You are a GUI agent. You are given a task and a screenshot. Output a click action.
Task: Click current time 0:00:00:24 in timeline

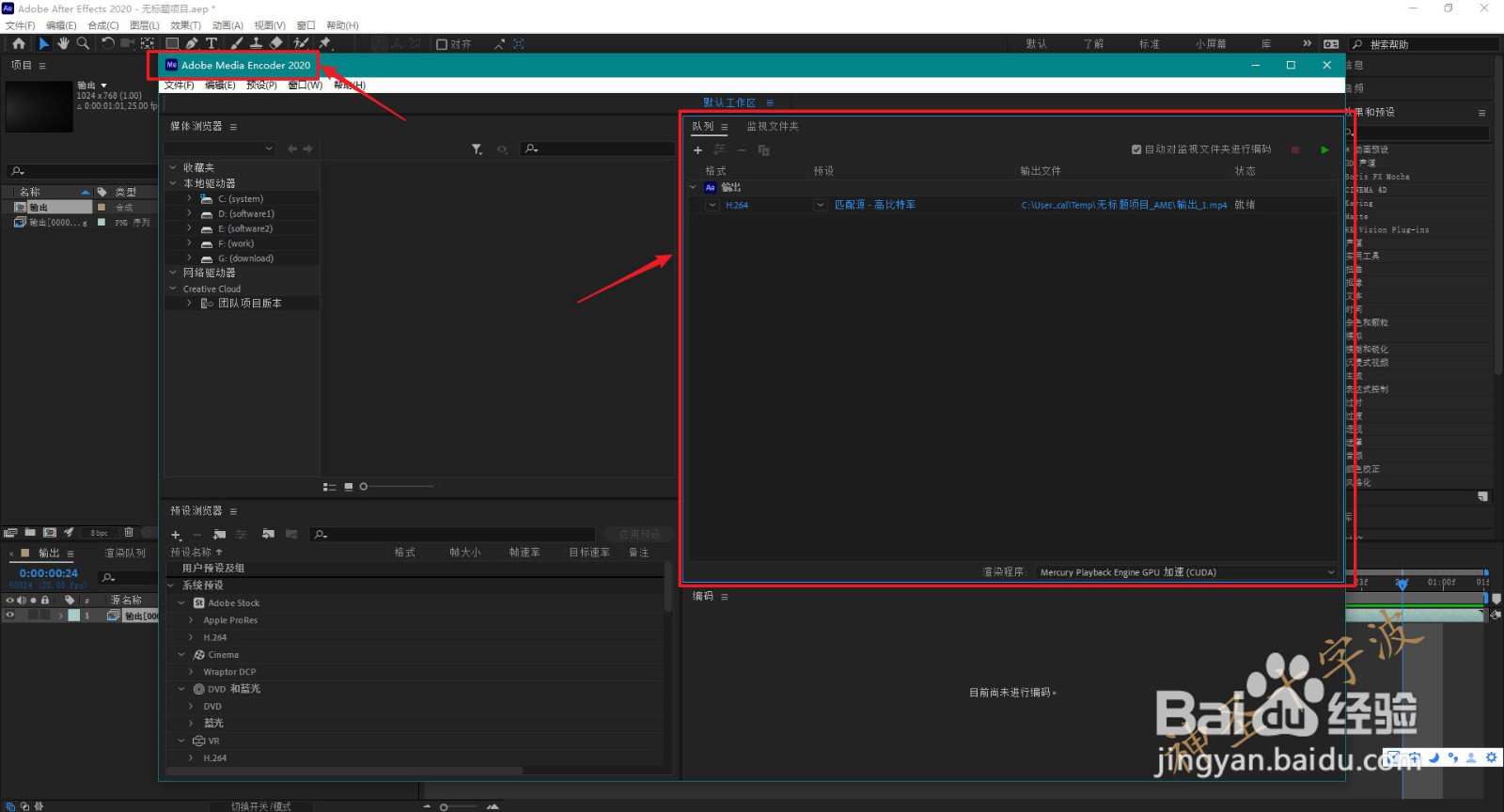[x=49, y=572]
